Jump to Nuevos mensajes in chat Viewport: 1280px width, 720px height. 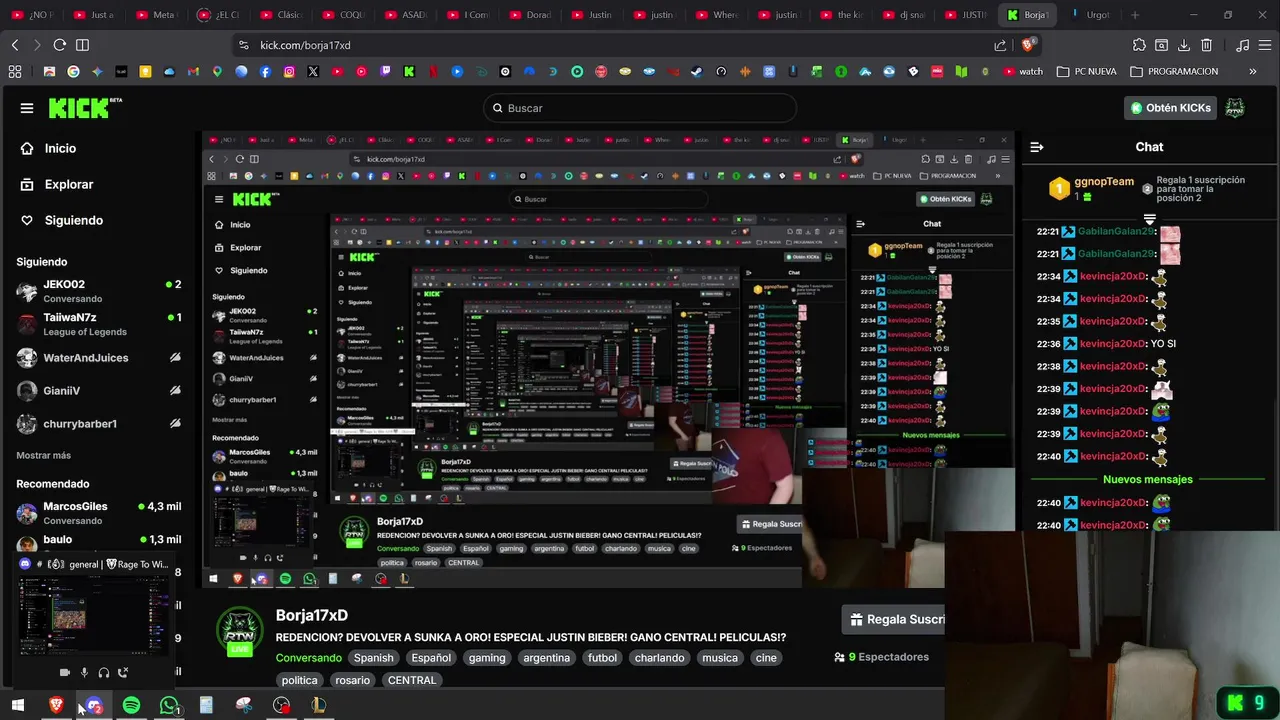pyautogui.click(x=1147, y=480)
